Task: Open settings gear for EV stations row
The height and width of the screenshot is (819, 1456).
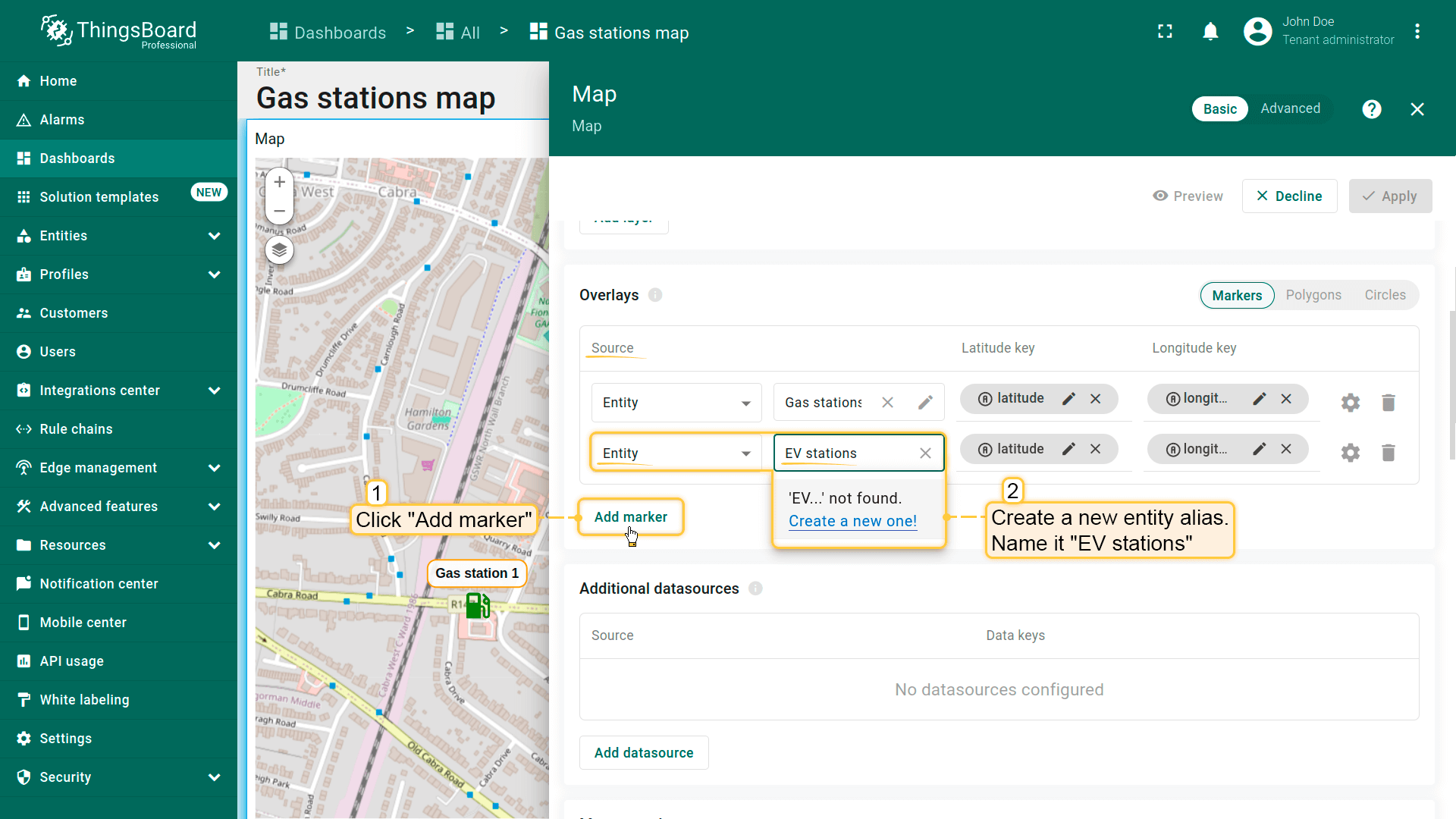Action: (1350, 453)
